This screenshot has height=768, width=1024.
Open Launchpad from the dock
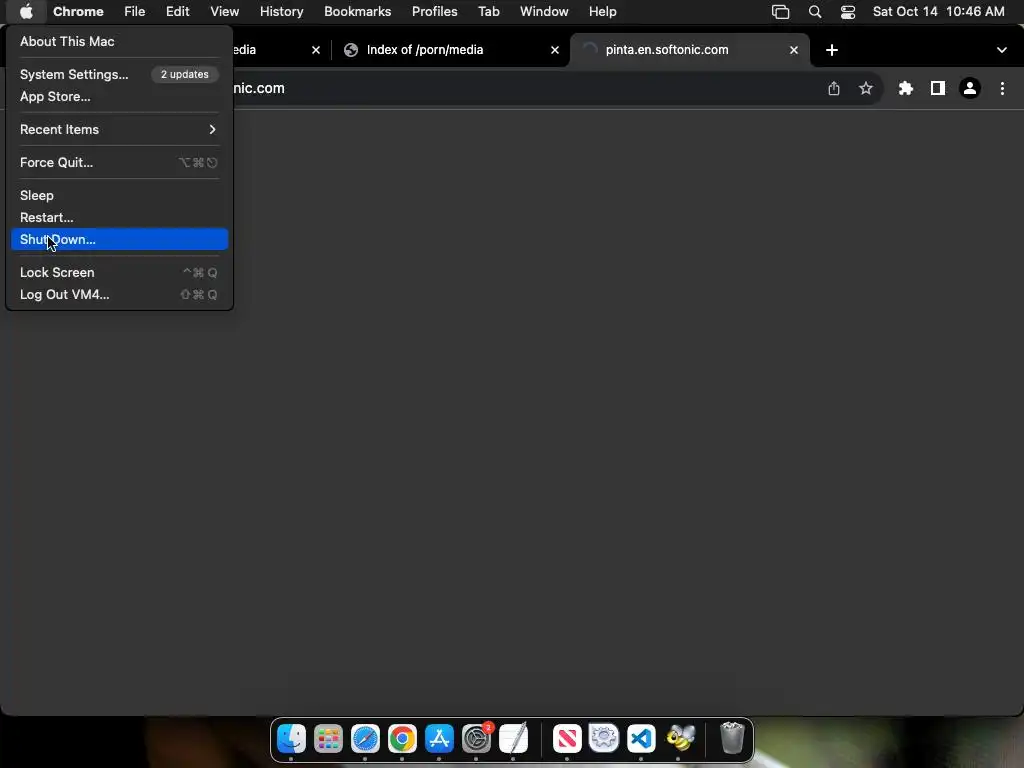click(328, 739)
